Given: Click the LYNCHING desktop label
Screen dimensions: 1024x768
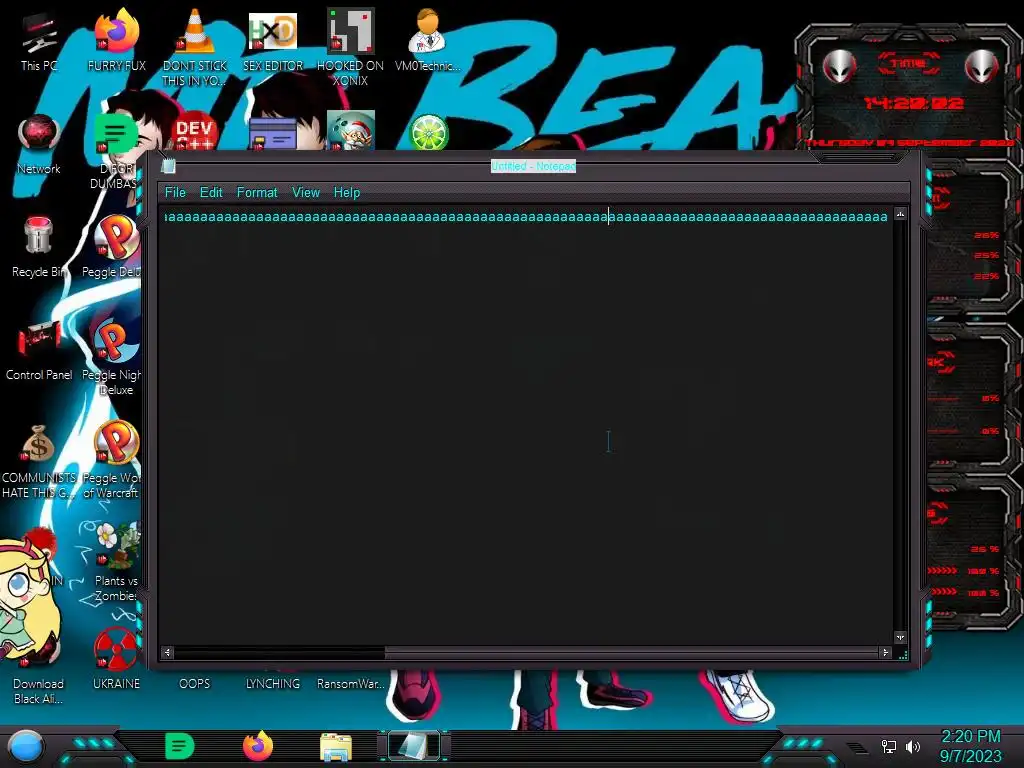Looking at the screenshot, I should coord(273,684).
